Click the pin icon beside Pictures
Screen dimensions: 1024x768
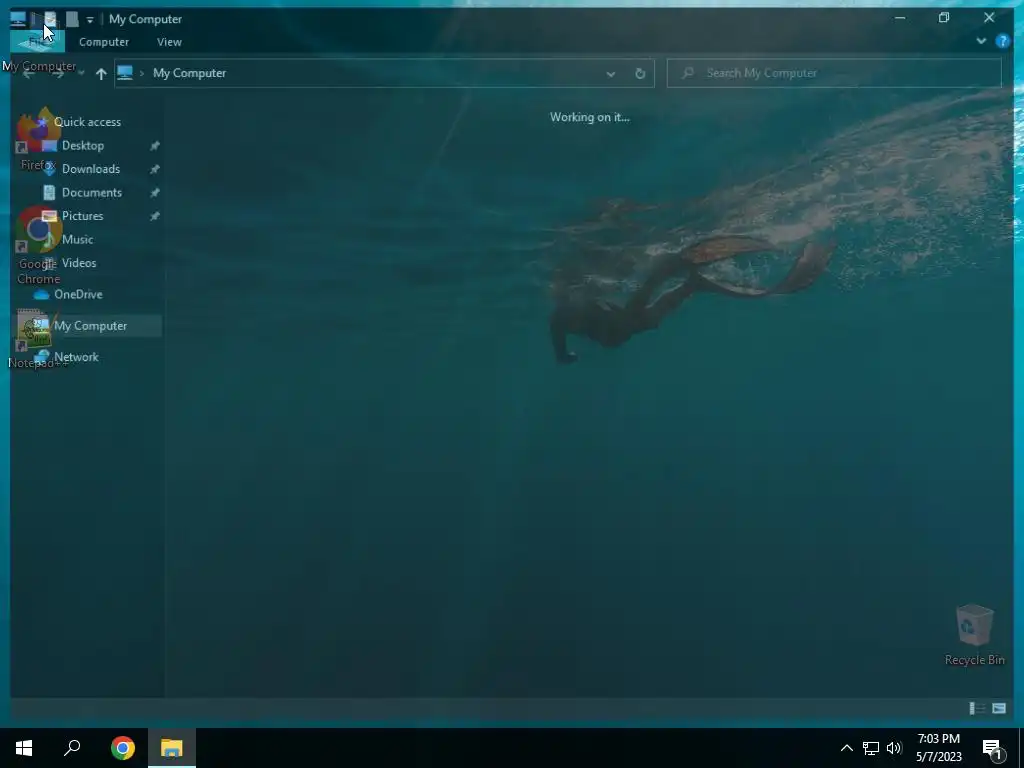coord(155,216)
